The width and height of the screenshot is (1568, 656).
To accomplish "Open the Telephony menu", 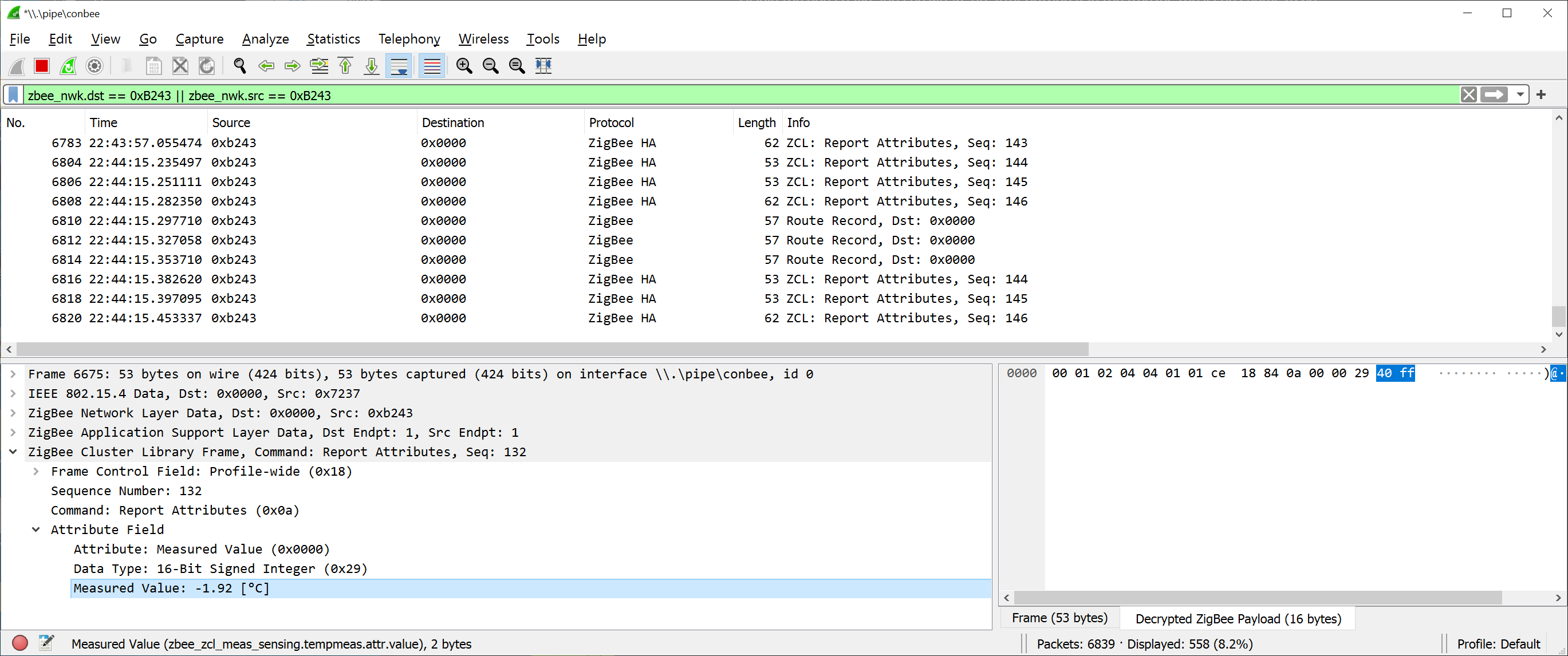I will tap(409, 39).
